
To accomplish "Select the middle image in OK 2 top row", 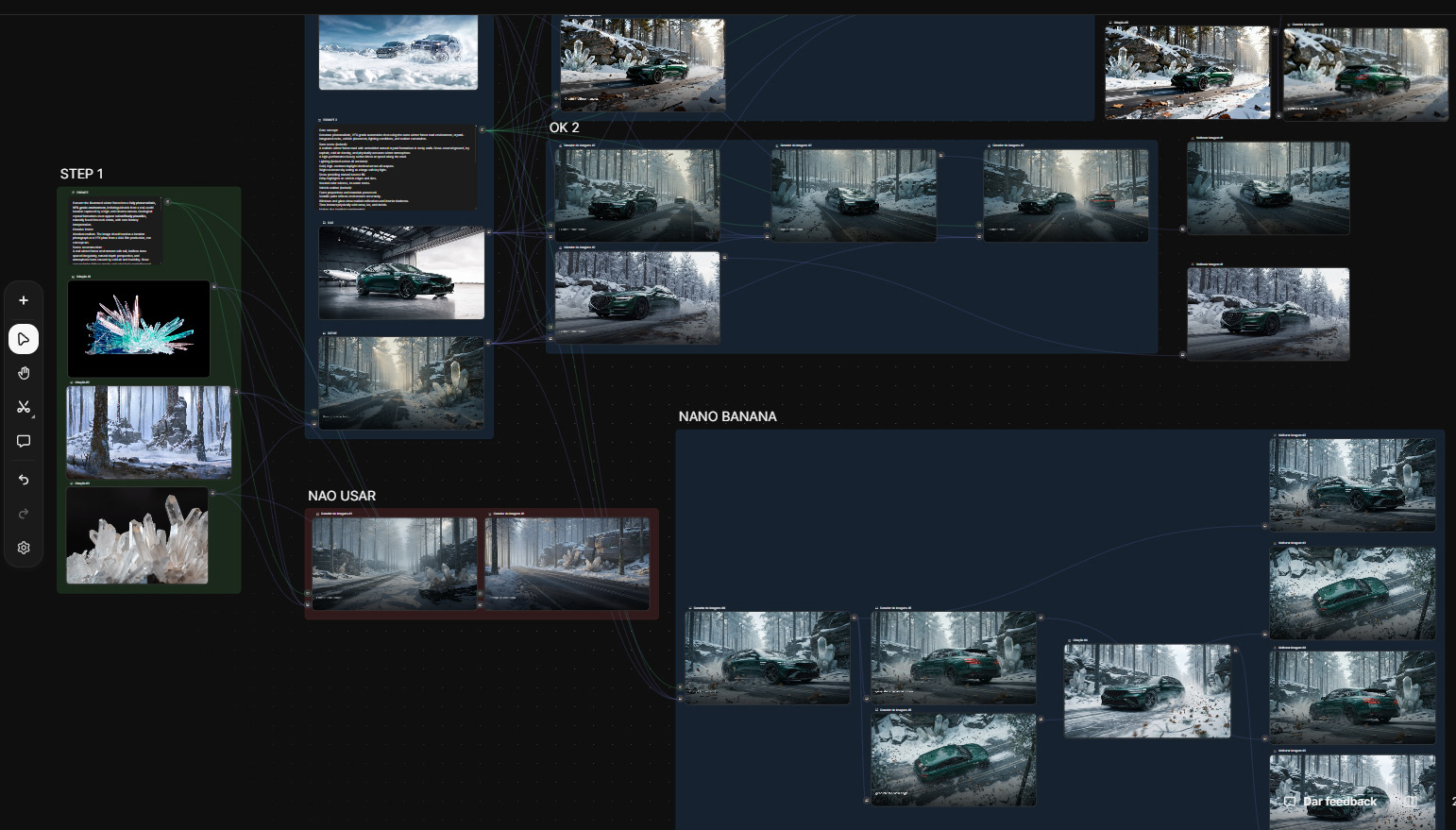I will (x=854, y=195).
